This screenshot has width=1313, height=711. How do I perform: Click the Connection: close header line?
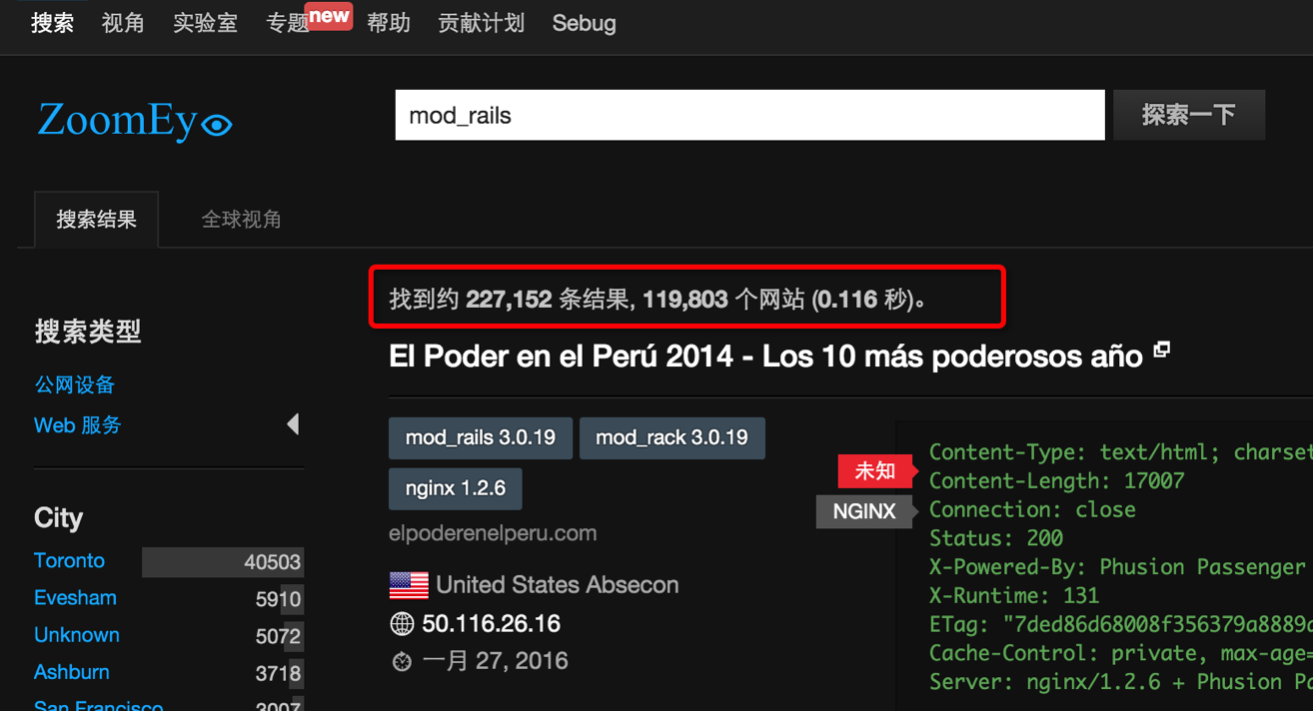click(x=1032, y=509)
